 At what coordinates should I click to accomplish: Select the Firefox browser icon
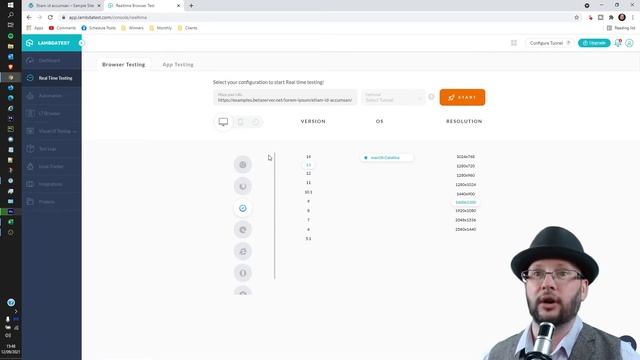[x=243, y=187]
